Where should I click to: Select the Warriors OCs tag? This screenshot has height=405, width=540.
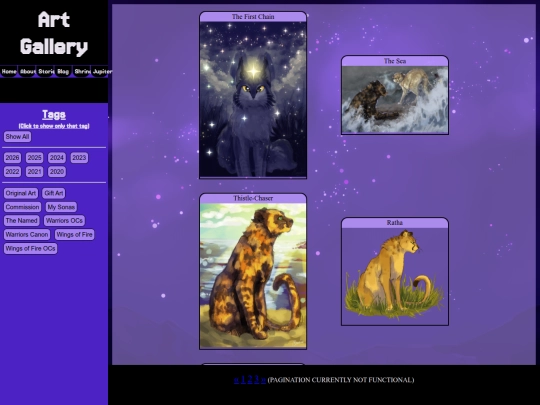point(64,220)
